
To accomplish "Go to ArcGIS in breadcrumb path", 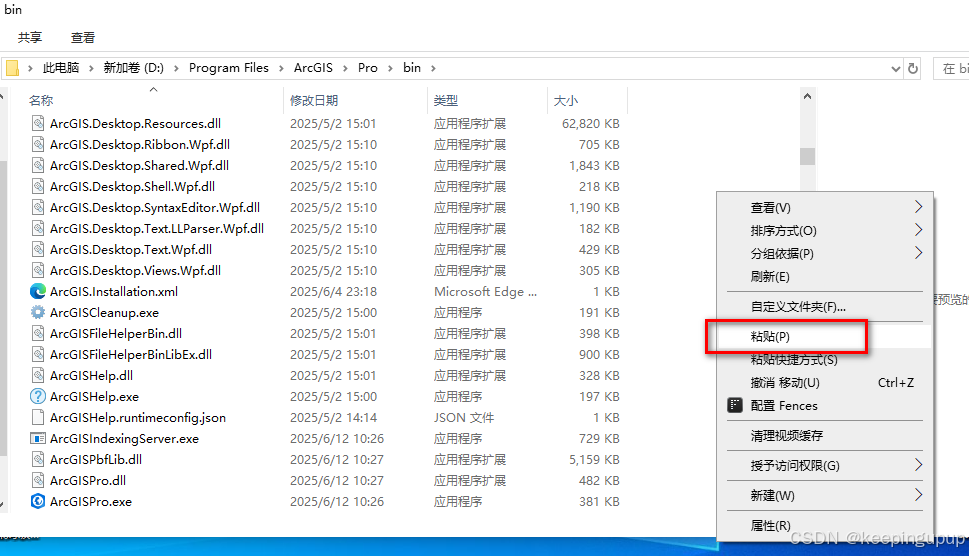I will pos(313,68).
